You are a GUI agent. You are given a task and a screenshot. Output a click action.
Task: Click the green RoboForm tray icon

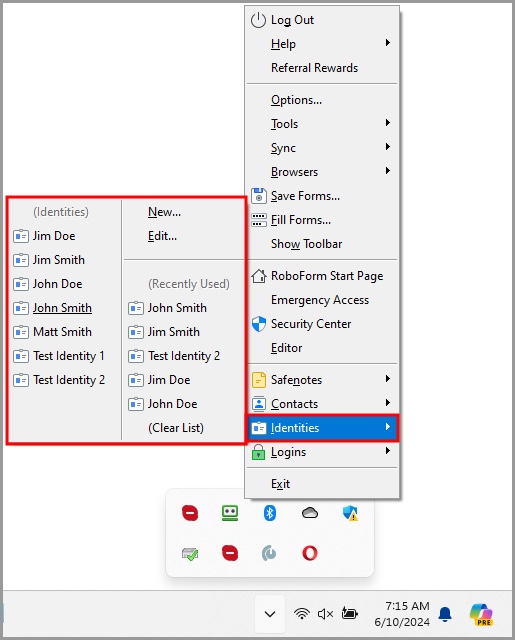(230, 513)
